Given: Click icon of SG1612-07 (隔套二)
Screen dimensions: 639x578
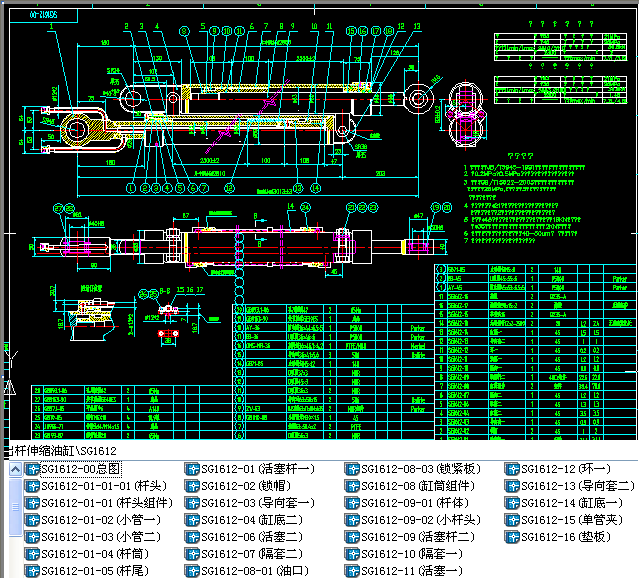Looking at the screenshot, I should coord(192,554).
